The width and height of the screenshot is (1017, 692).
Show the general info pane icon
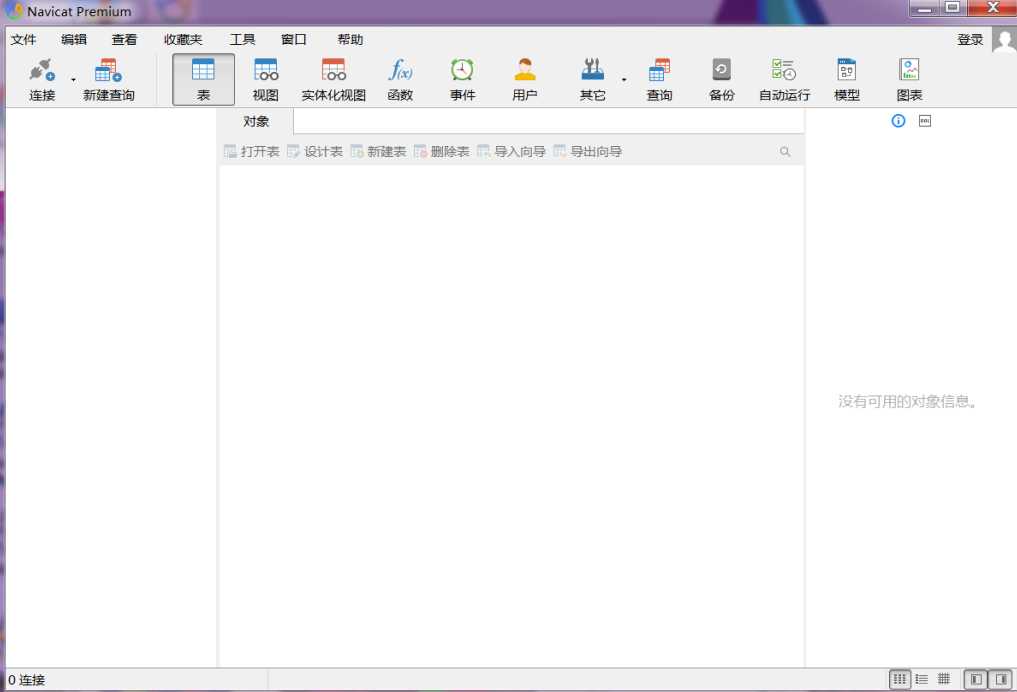[898, 121]
